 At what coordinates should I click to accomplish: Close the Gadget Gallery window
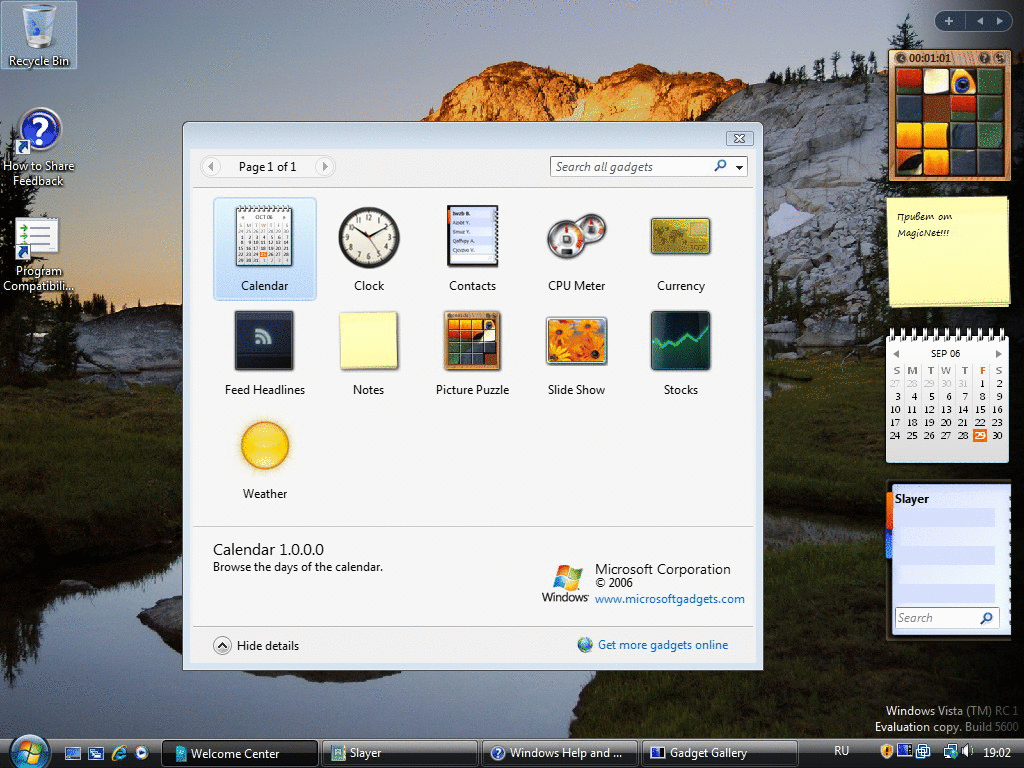pyautogui.click(x=739, y=138)
